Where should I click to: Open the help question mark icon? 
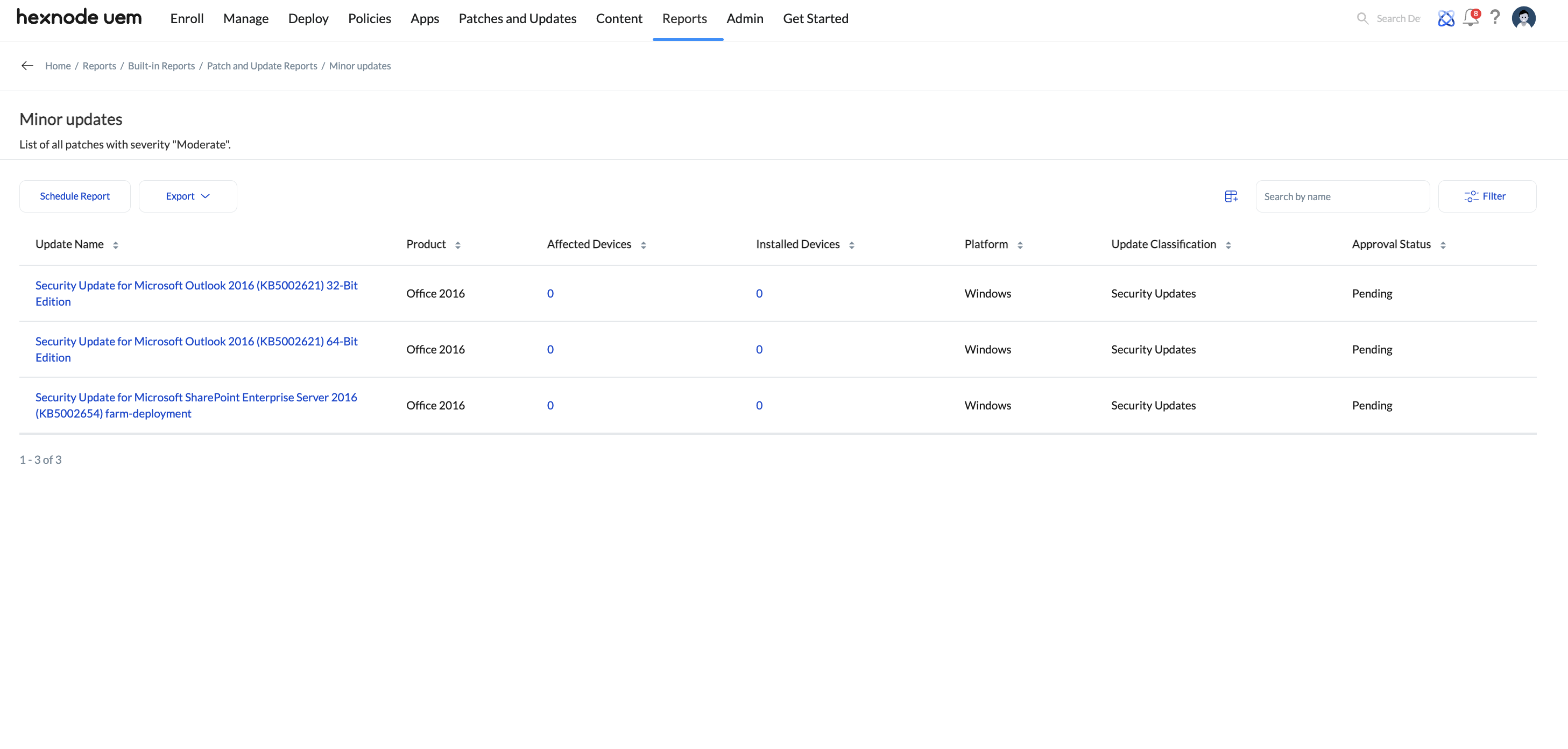tap(1495, 17)
